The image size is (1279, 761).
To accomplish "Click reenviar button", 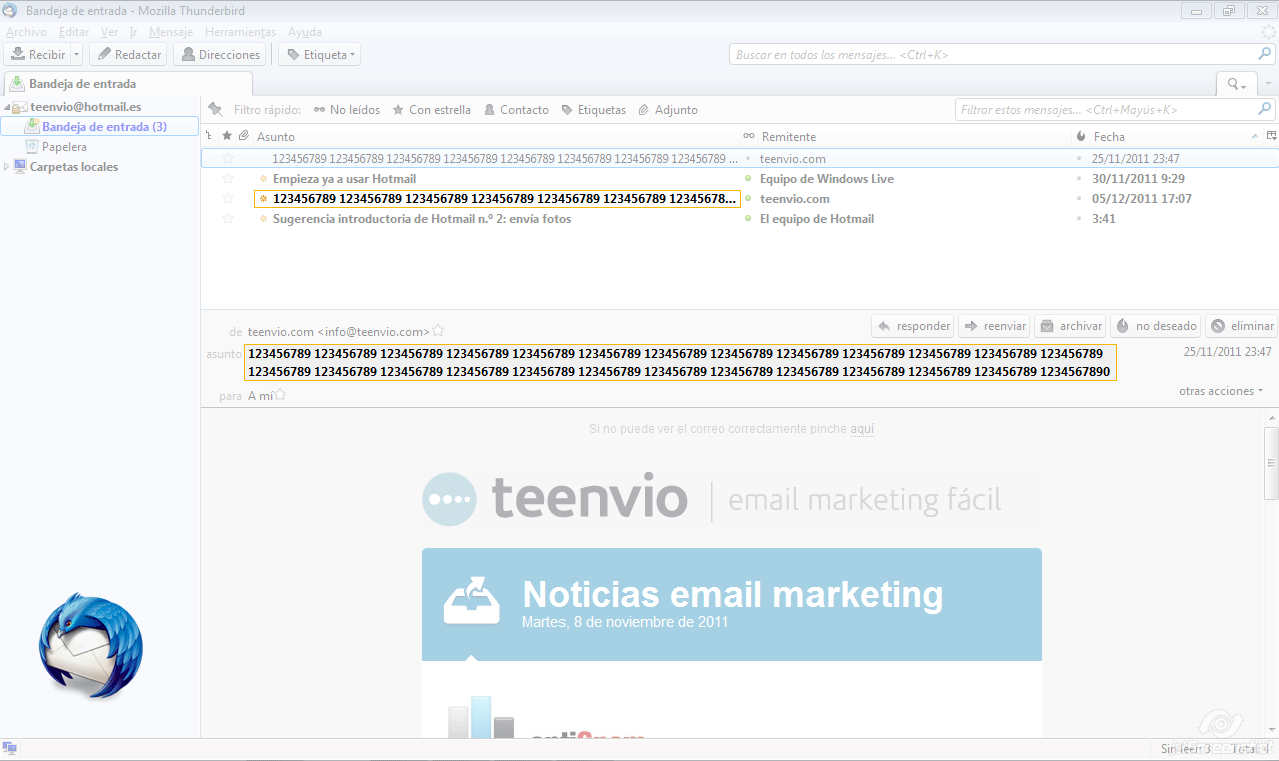I will click(994, 326).
